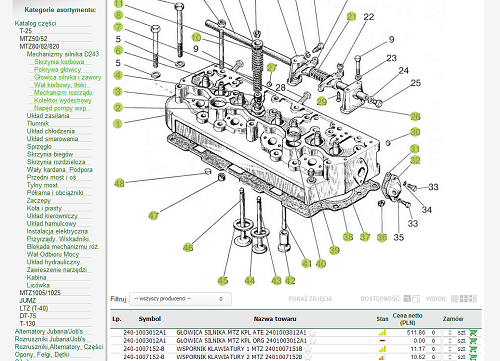Open Głowica silnika i zawory category
The image size is (500, 361).
[67, 77]
